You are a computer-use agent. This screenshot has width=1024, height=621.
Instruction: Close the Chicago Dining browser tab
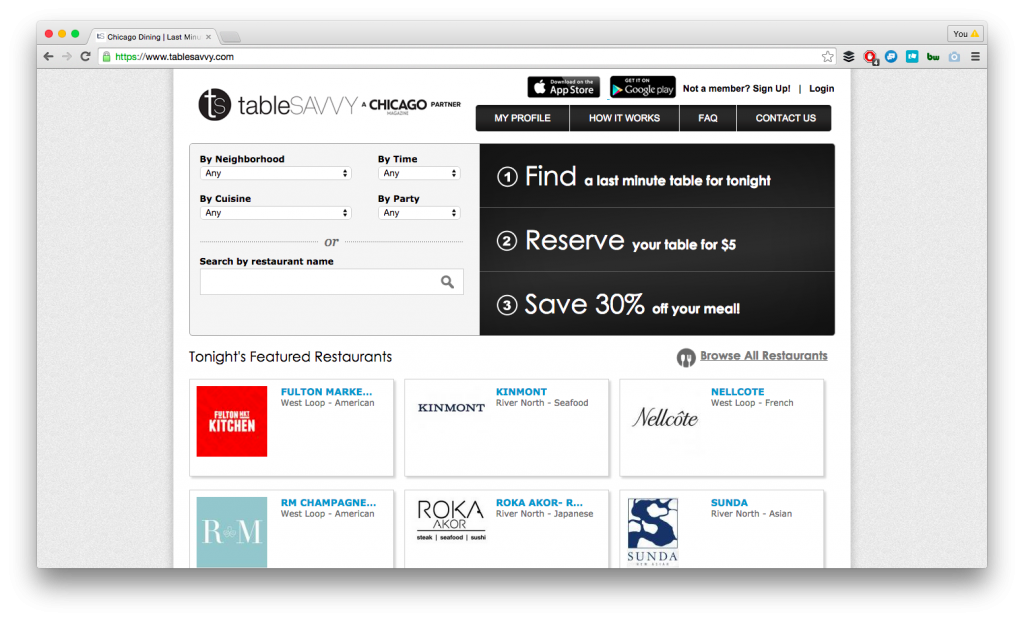click(x=208, y=37)
